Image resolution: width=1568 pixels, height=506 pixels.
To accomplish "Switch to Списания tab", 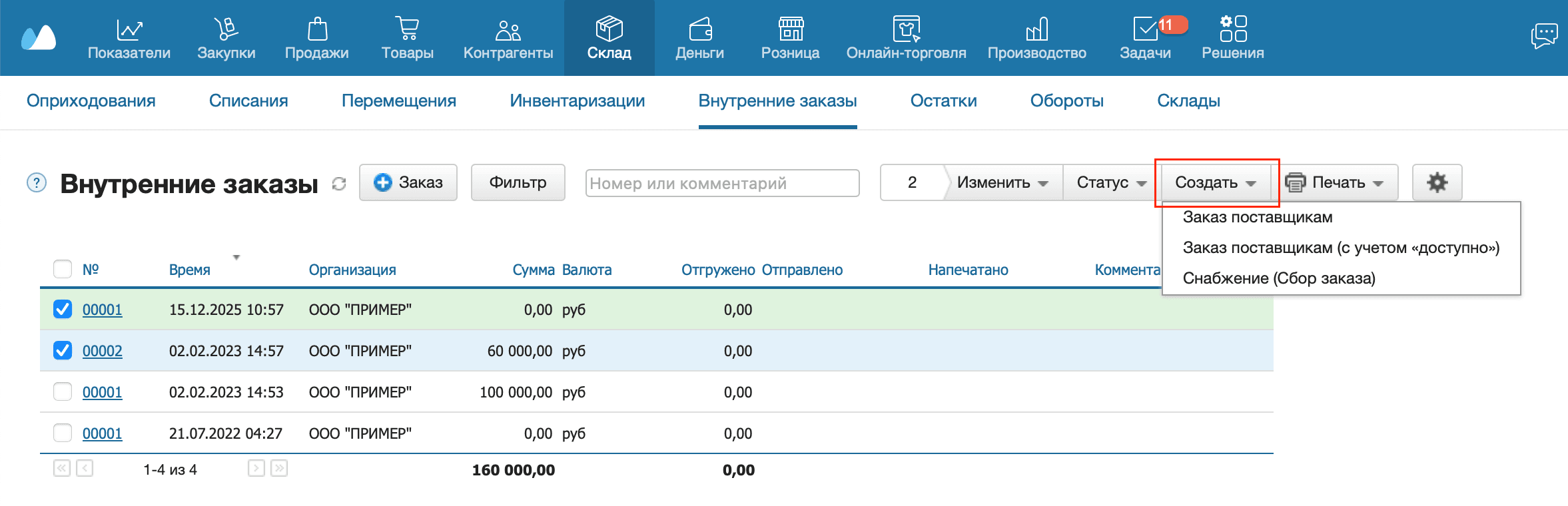I will click(248, 101).
